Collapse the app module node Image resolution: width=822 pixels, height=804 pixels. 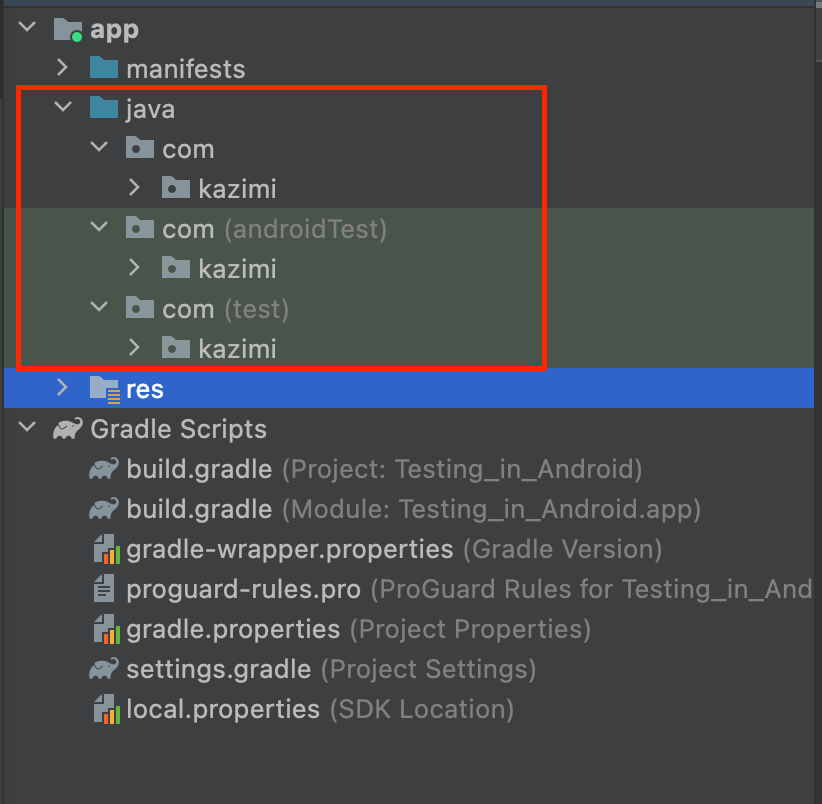coord(25,27)
